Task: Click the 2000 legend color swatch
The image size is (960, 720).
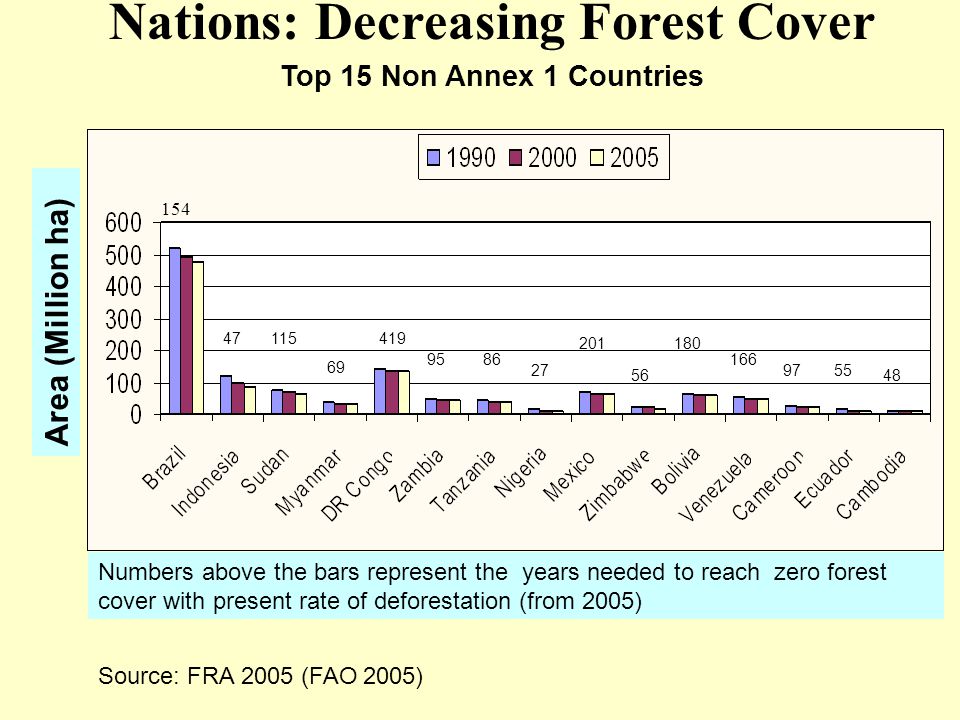Action: pos(516,158)
